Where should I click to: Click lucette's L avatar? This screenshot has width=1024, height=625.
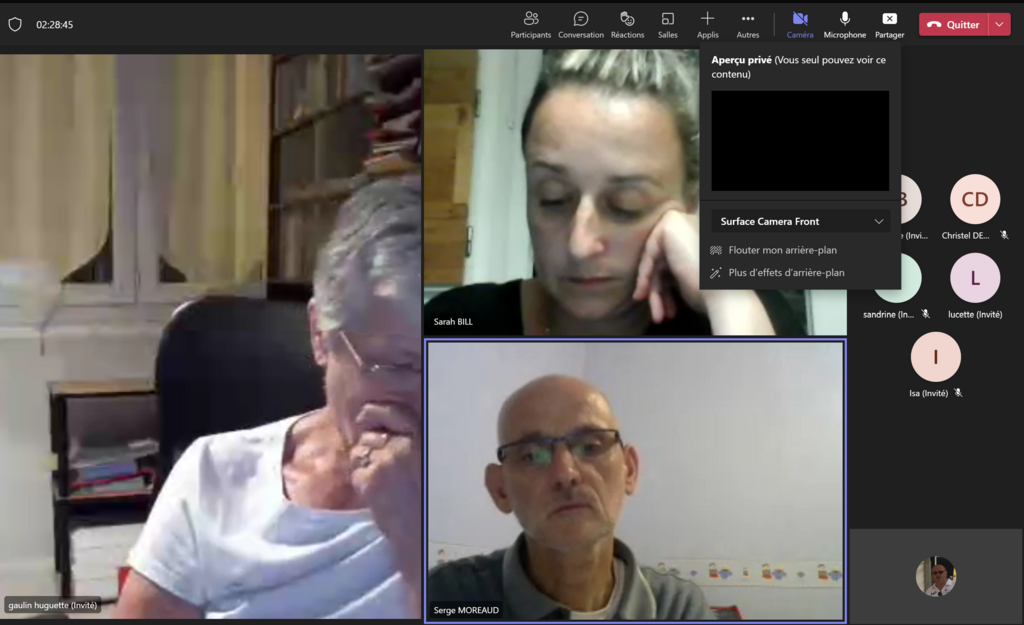(x=974, y=278)
